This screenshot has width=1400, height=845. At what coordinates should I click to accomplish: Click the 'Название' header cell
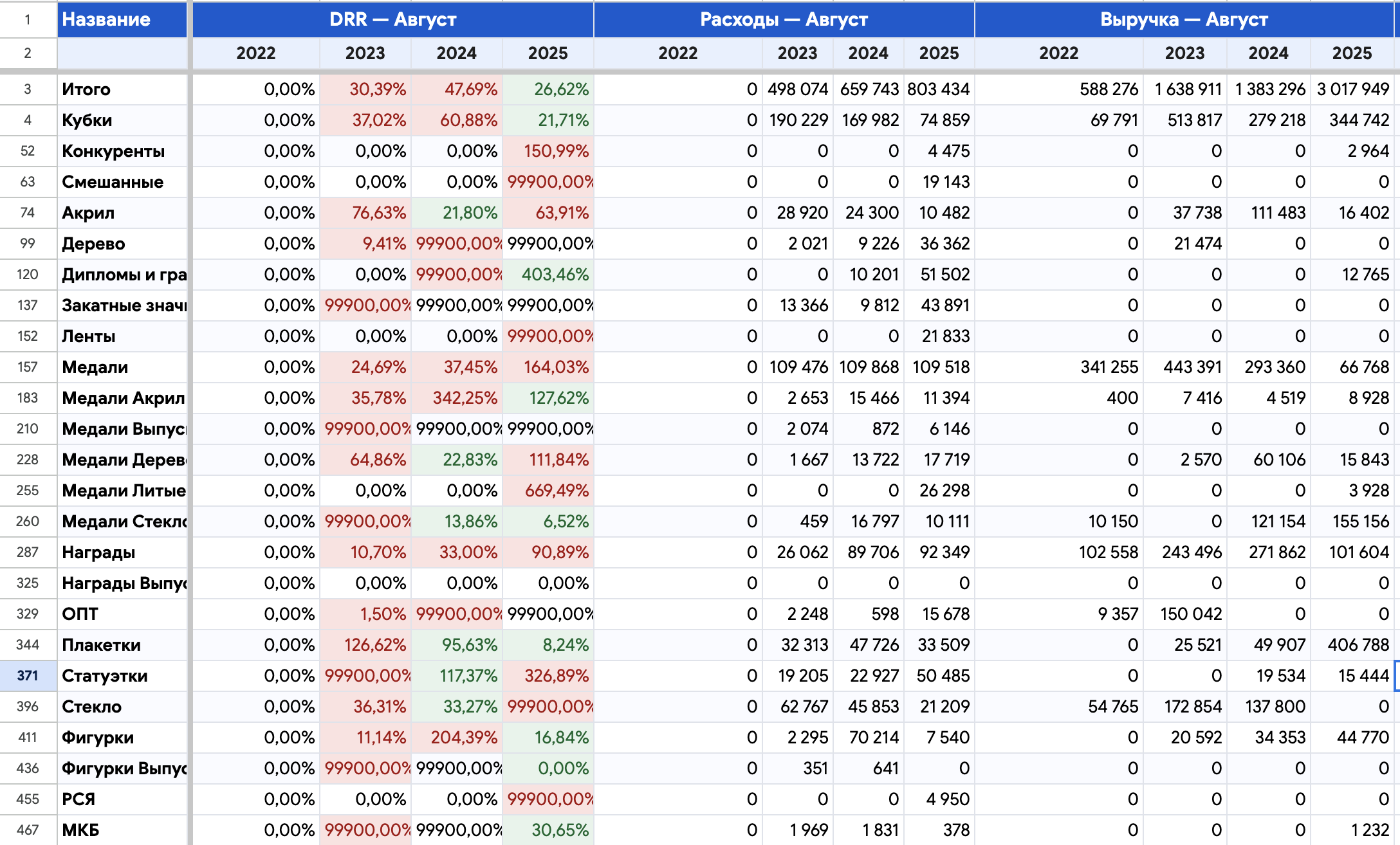coord(122,19)
